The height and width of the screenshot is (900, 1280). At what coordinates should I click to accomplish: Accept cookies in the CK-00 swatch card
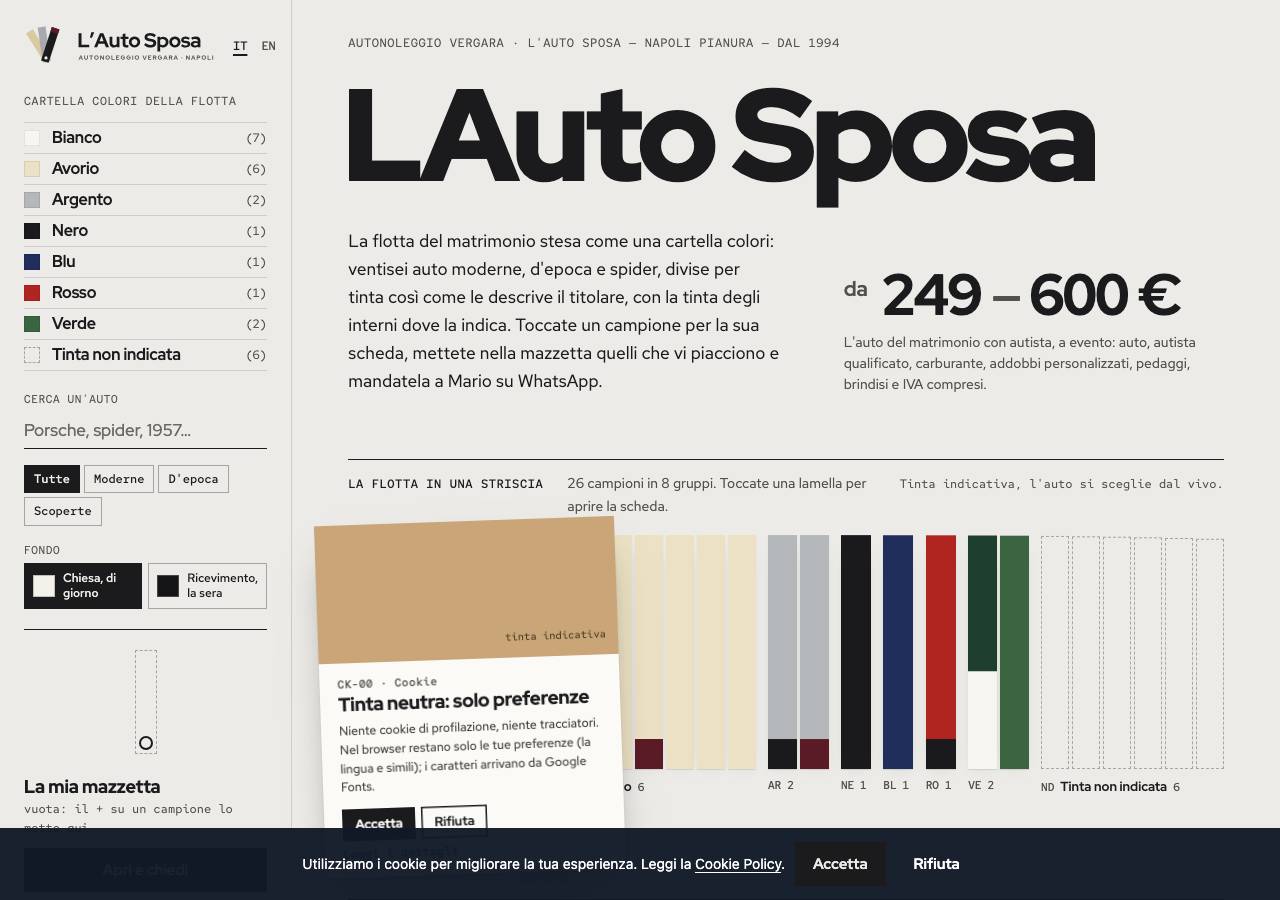[x=379, y=823]
